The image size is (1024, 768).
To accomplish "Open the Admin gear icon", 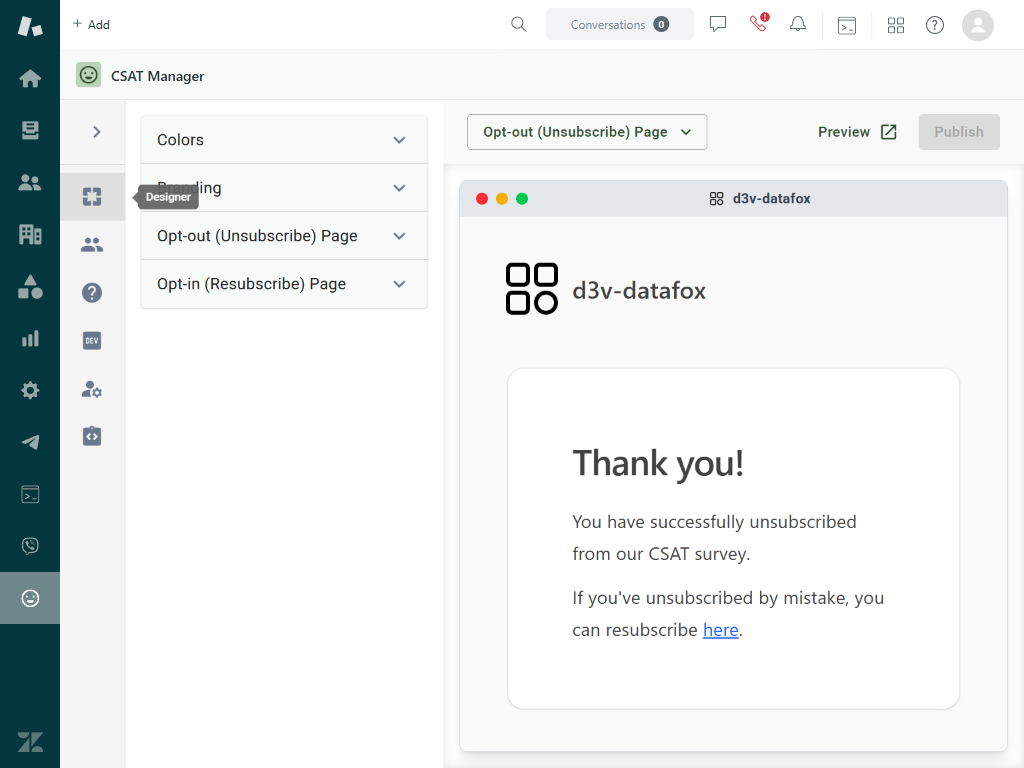I will click(30, 390).
